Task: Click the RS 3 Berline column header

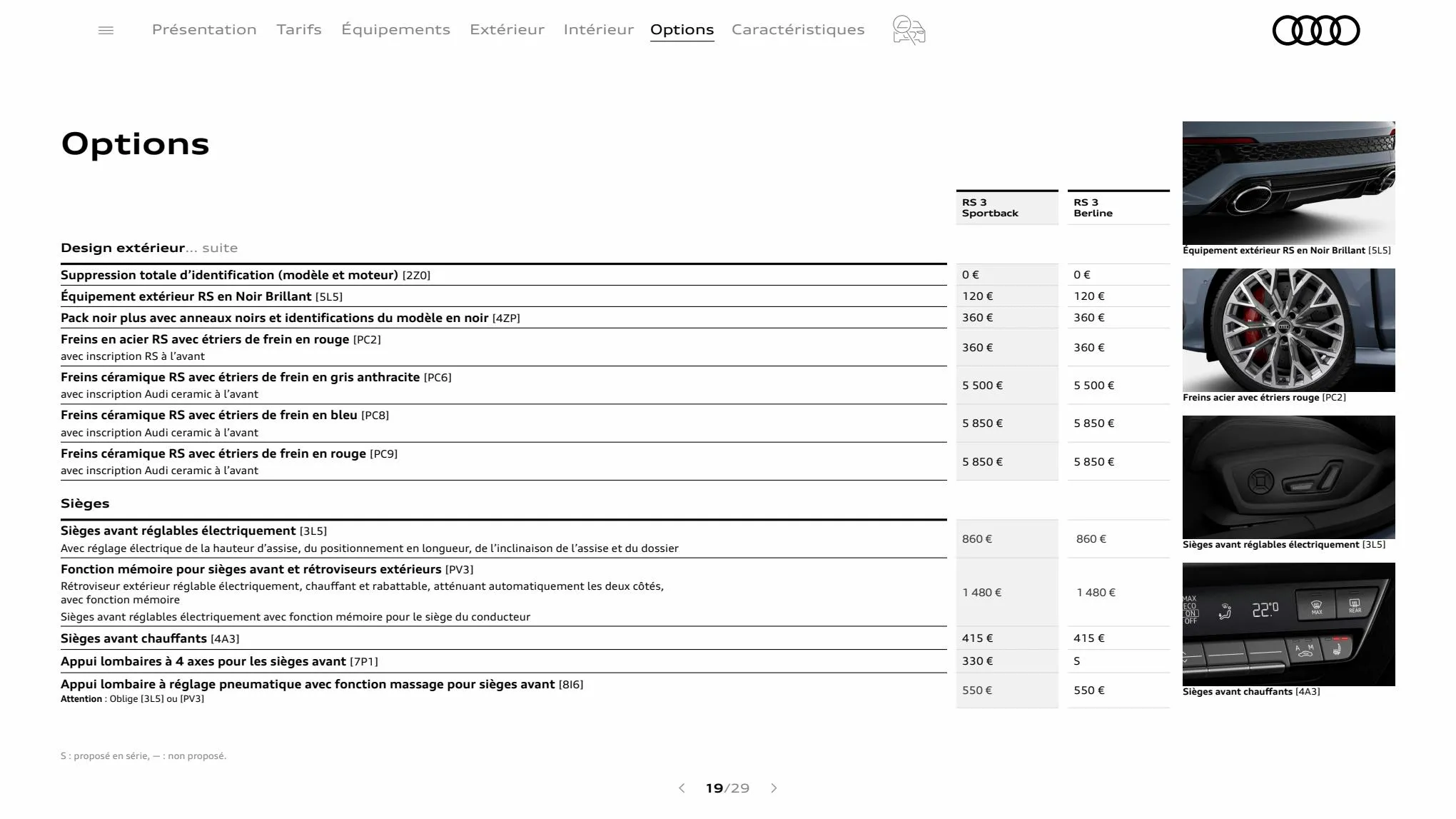Action: [x=1118, y=208]
